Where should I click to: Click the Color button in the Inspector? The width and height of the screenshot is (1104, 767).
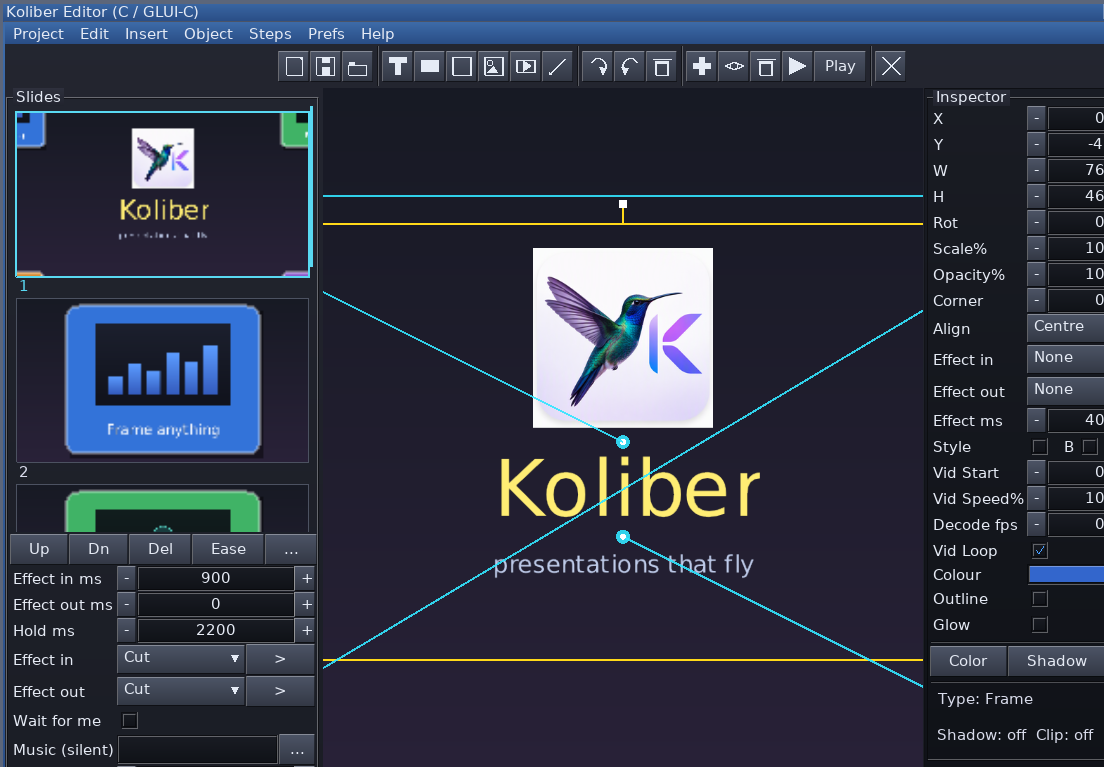pos(968,661)
